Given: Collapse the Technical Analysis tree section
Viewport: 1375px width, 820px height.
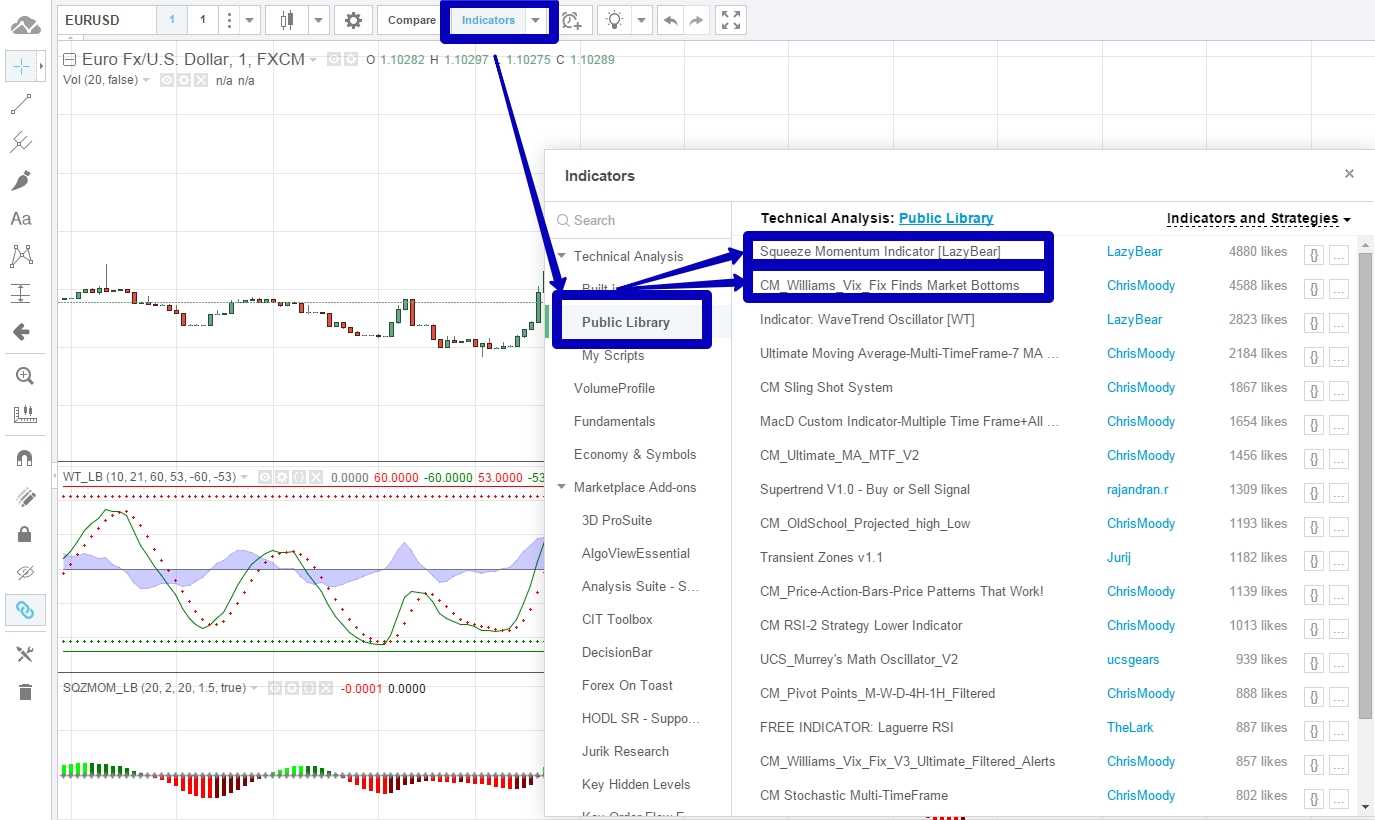Looking at the screenshot, I should point(562,256).
